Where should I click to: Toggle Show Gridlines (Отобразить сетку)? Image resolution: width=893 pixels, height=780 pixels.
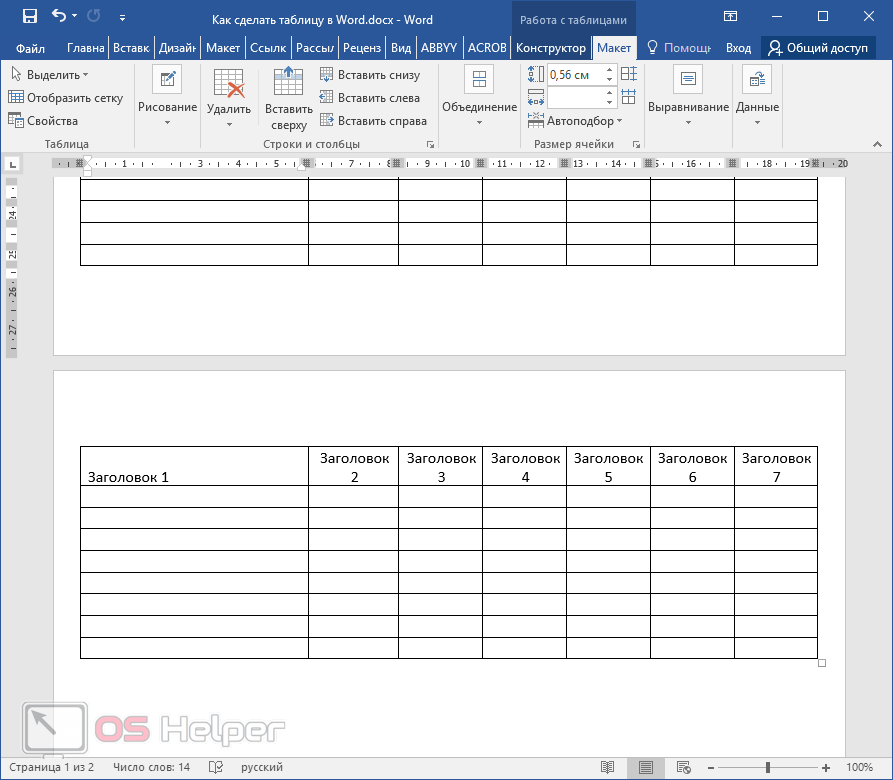coord(65,98)
